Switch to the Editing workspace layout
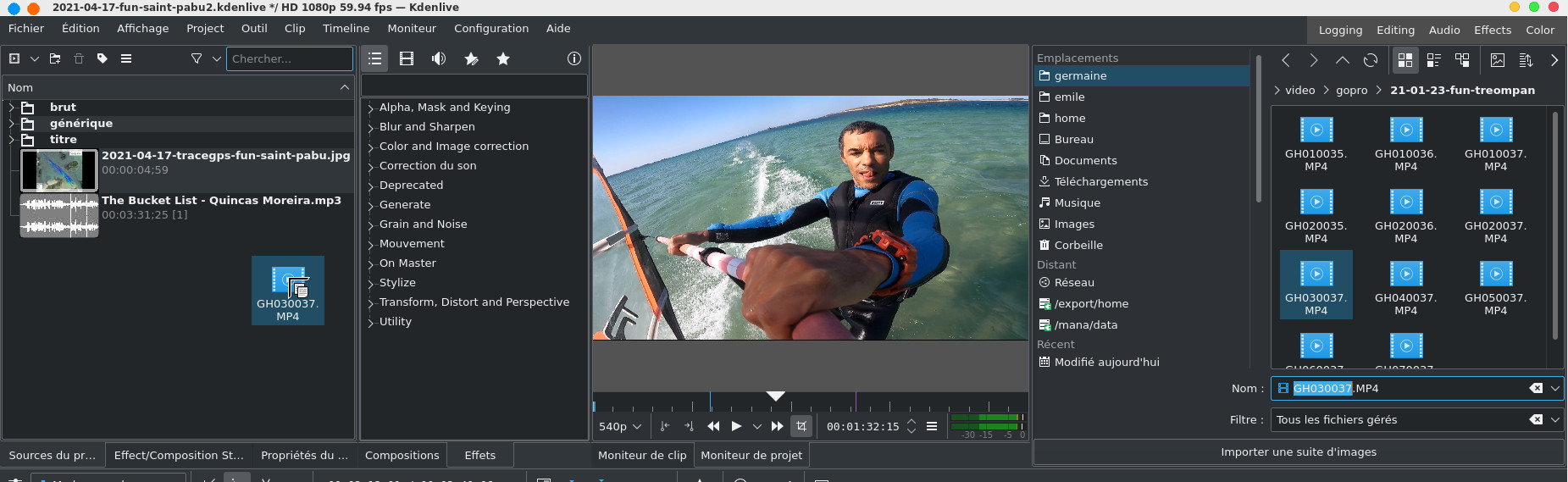This screenshot has width=1568, height=482. pyautogui.click(x=1395, y=30)
